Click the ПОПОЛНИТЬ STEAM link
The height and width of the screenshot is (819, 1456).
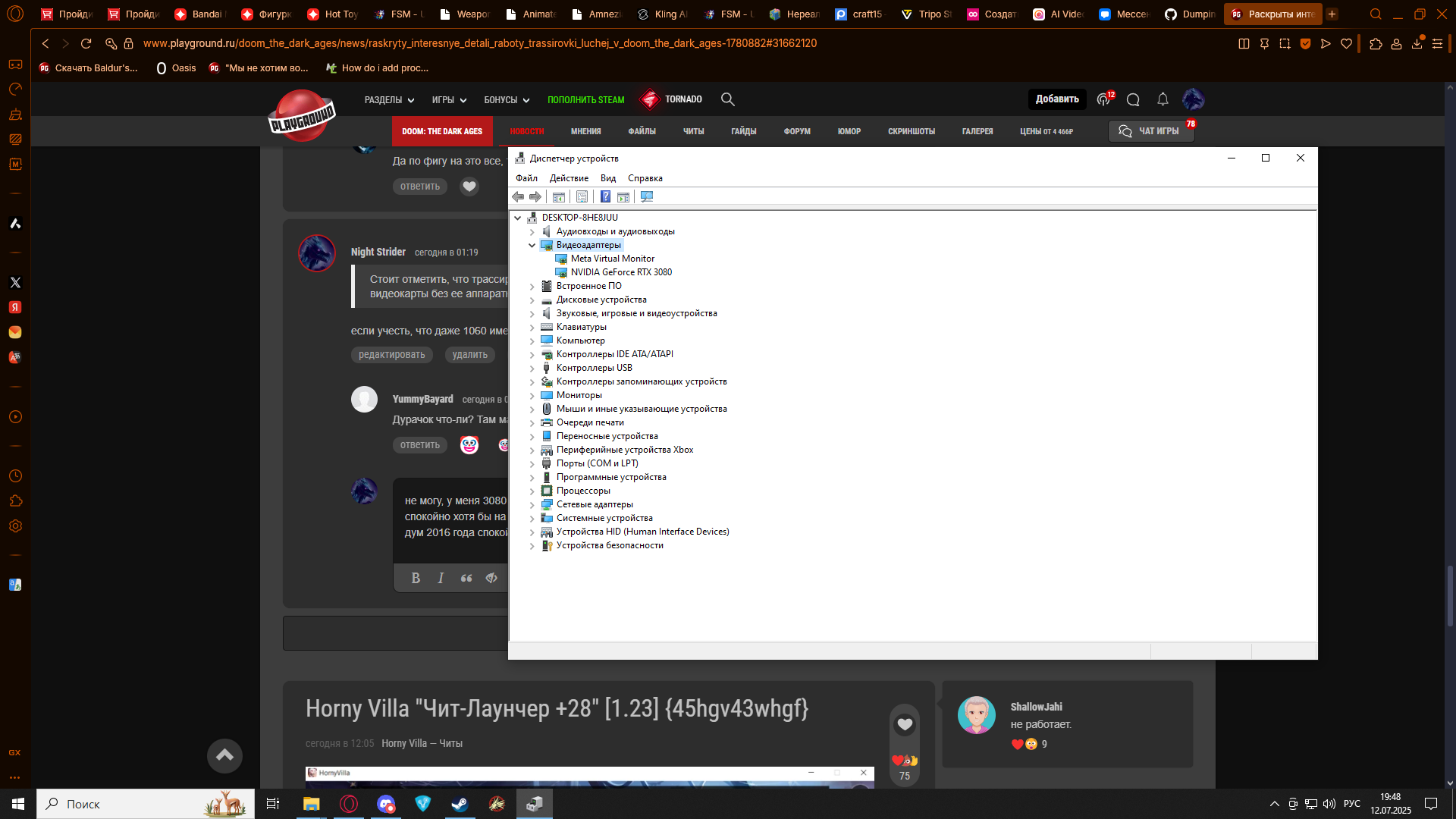pos(586,100)
